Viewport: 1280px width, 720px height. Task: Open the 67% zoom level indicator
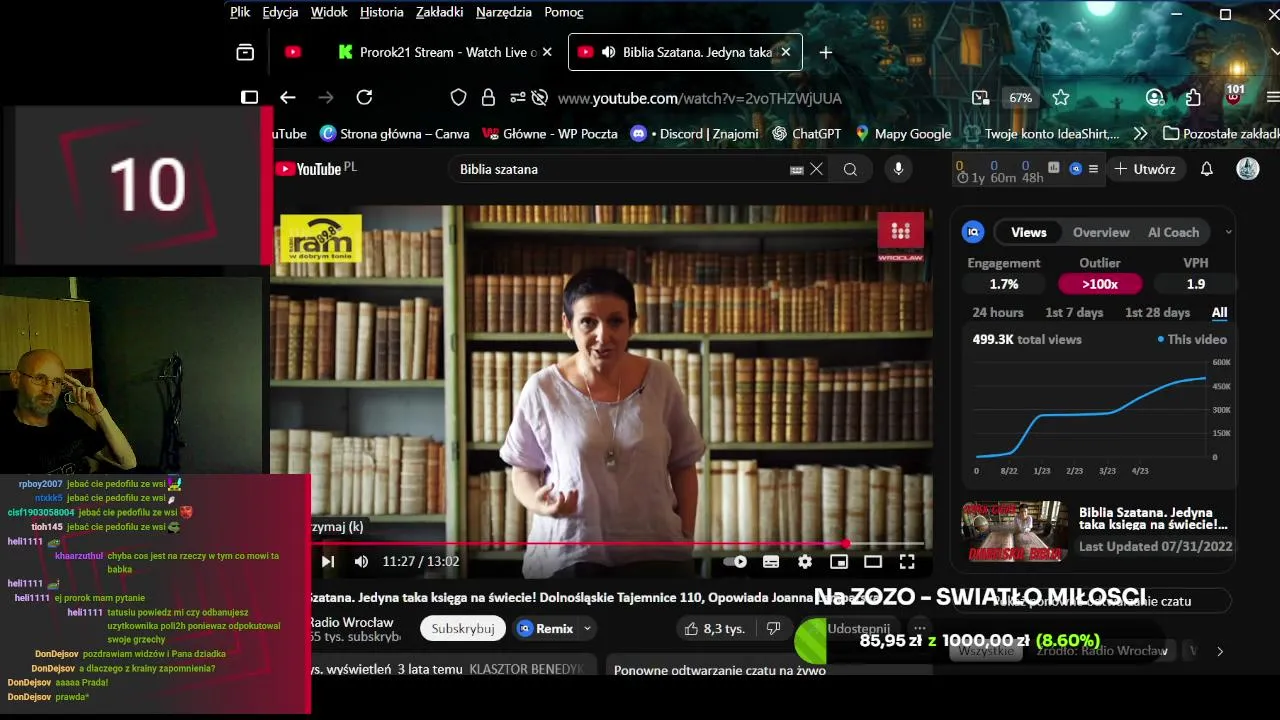[1020, 98]
